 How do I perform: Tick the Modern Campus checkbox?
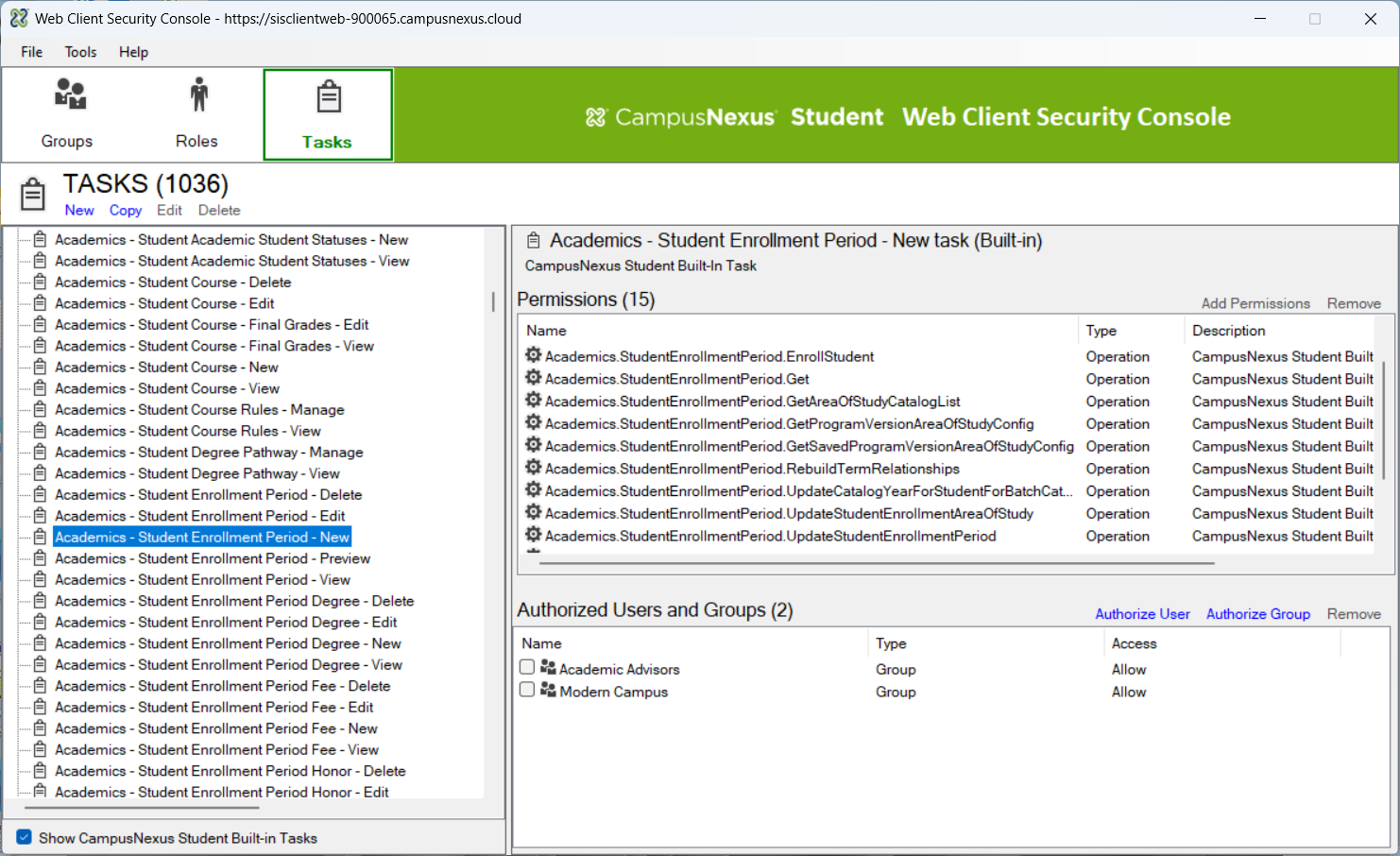pyautogui.click(x=527, y=690)
